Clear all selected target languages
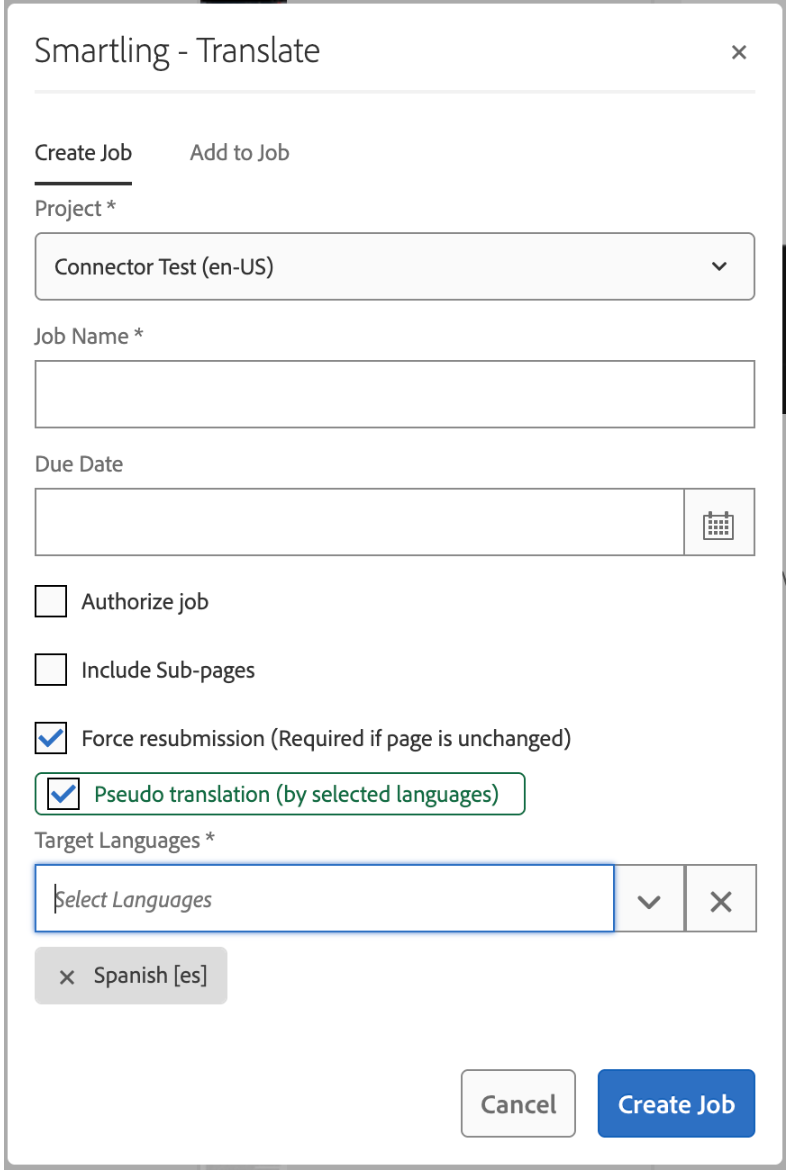This screenshot has height=1170, width=790. click(721, 898)
